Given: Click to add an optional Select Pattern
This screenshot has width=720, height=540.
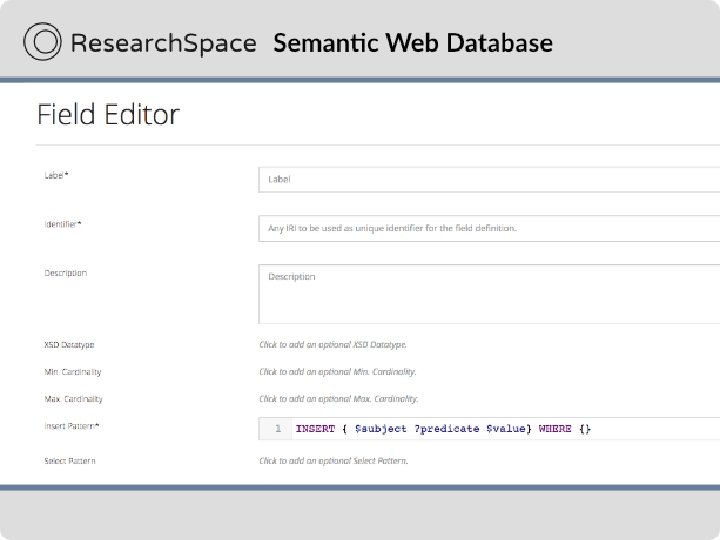Looking at the screenshot, I should (333, 461).
